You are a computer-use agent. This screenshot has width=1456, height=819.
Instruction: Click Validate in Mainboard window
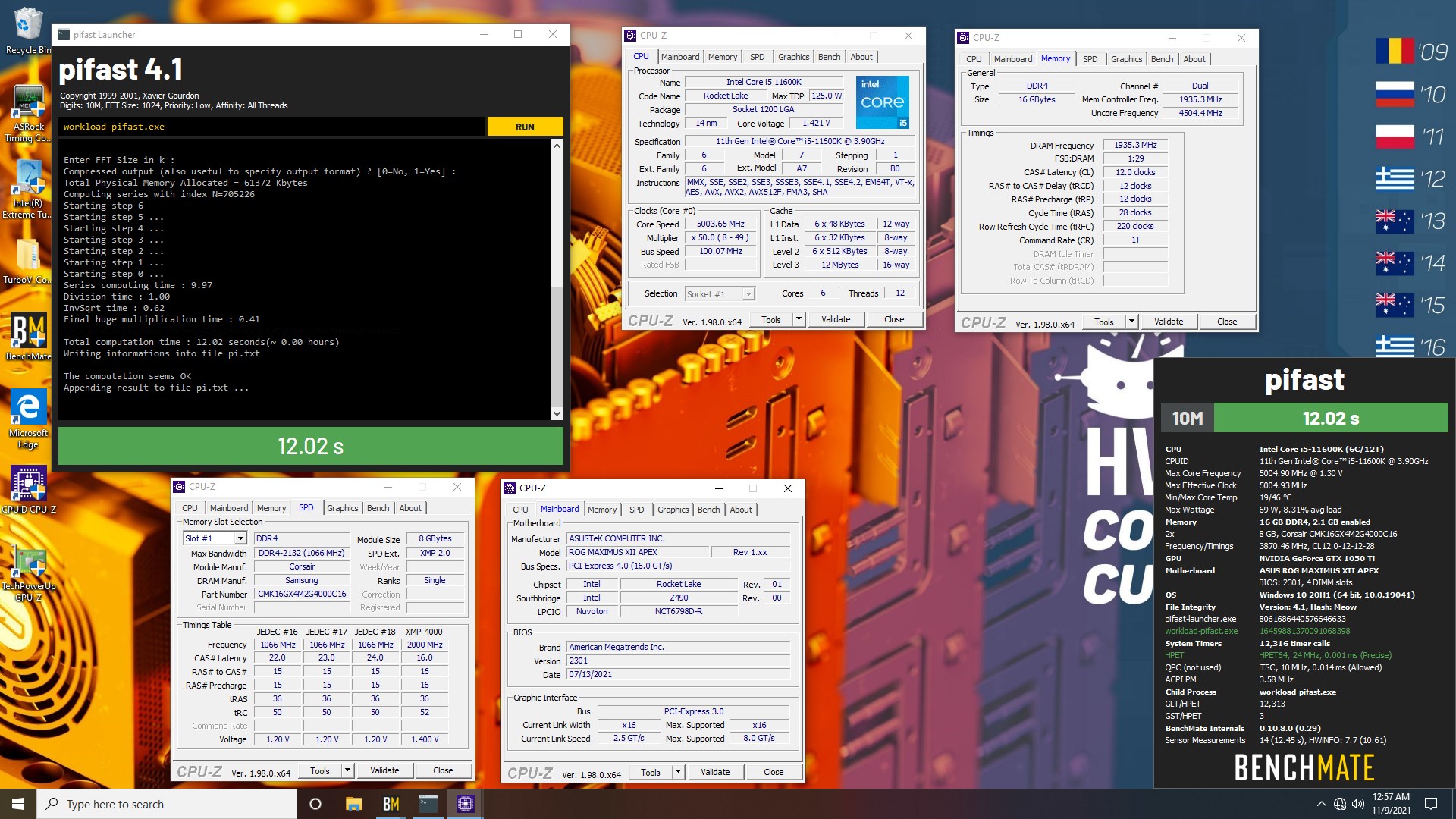tap(715, 772)
